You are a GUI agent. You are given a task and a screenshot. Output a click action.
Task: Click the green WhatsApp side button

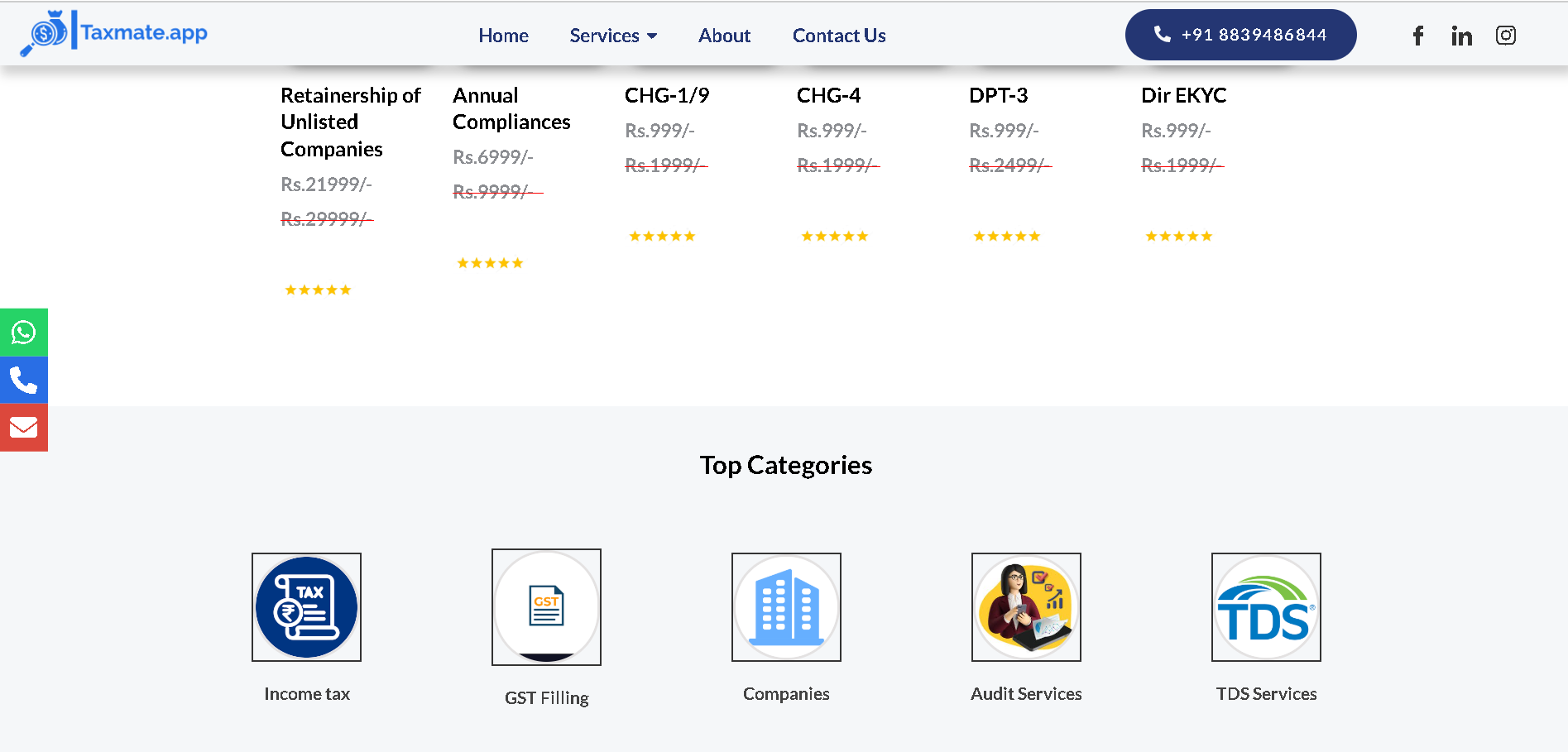click(24, 333)
